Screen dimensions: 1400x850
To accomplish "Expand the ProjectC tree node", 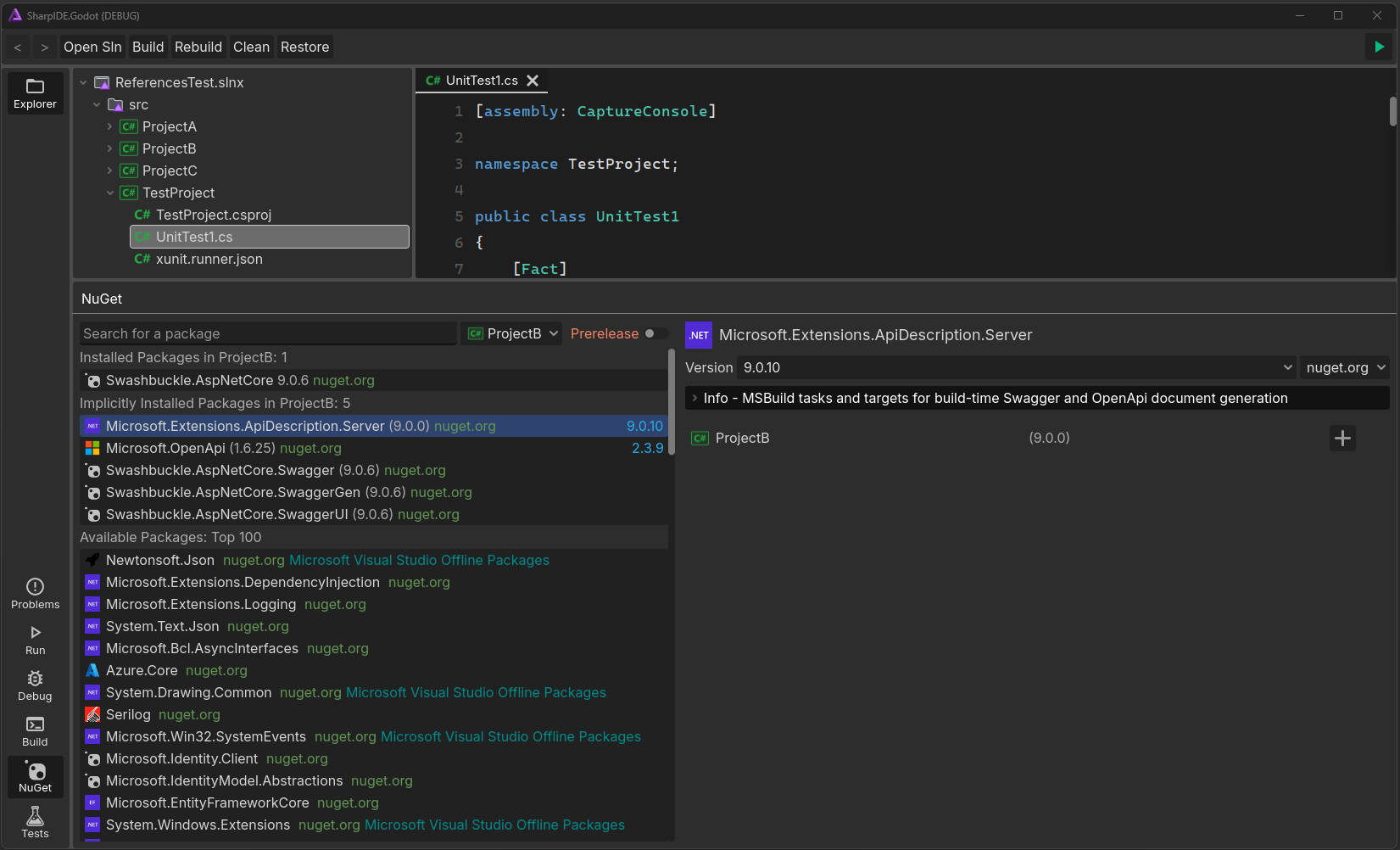I will click(109, 171).
